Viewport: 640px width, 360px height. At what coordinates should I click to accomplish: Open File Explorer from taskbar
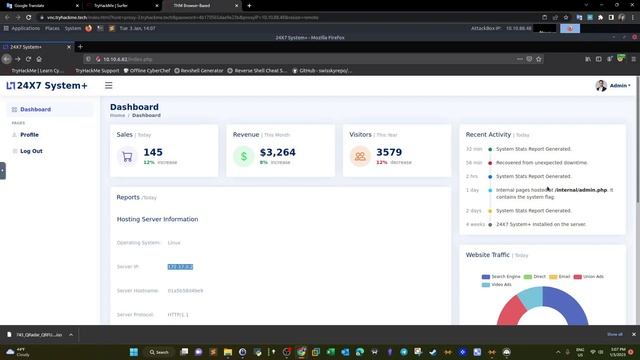[x=228, y=352]
